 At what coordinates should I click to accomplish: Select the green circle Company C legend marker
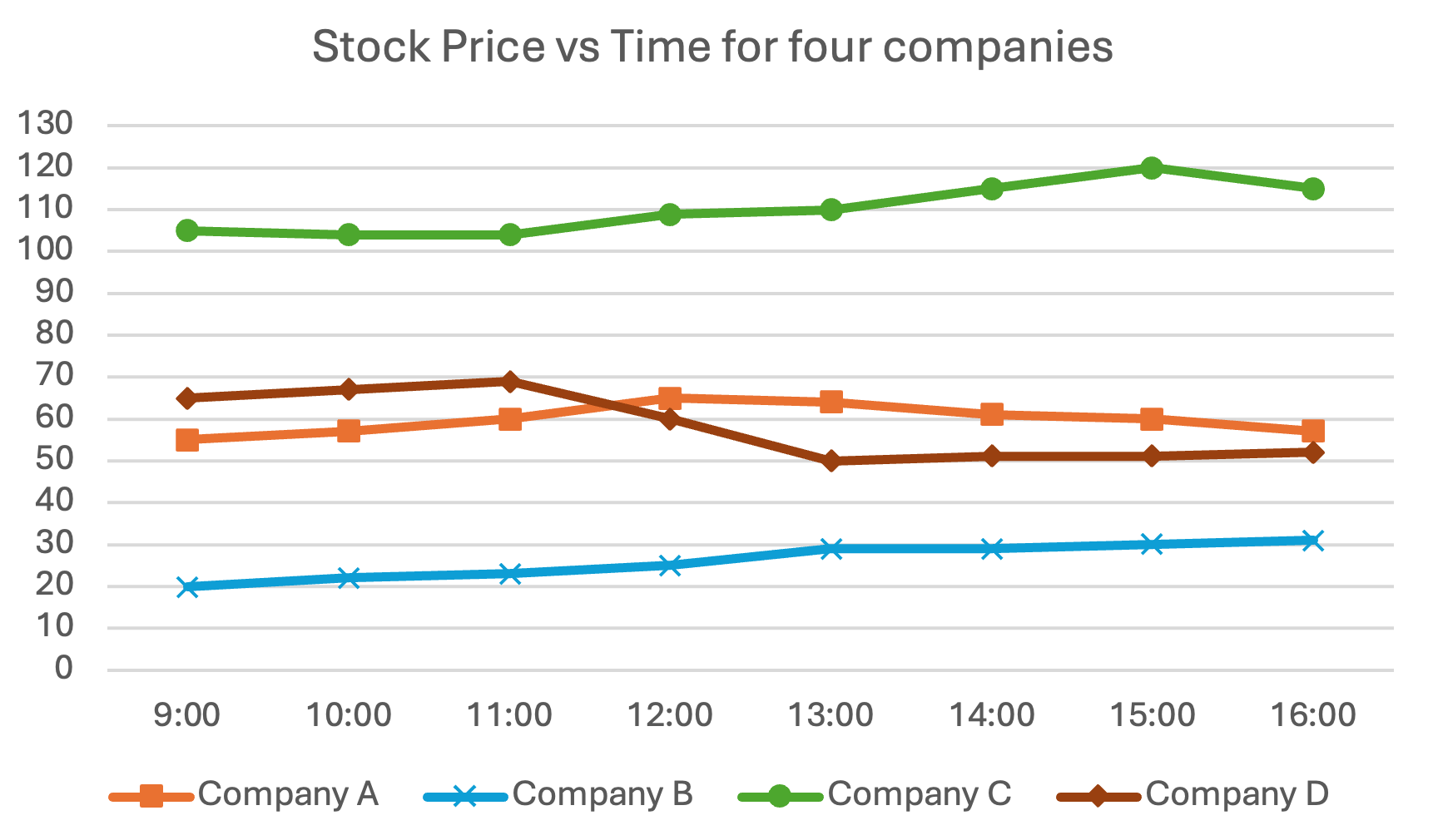(780, 796)
